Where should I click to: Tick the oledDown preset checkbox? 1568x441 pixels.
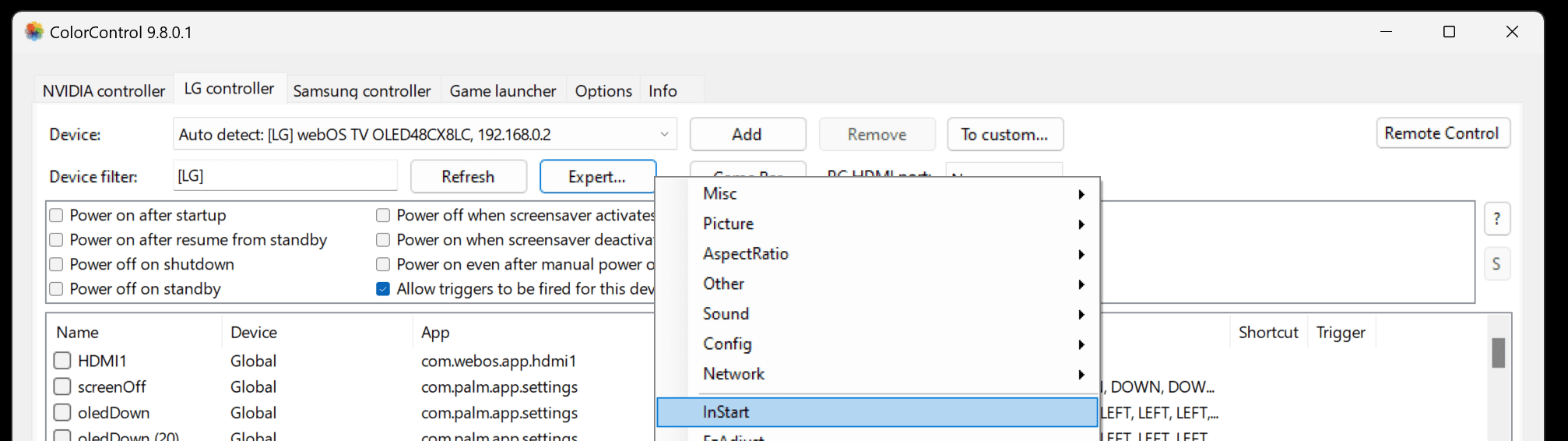(x=62, y=413)
